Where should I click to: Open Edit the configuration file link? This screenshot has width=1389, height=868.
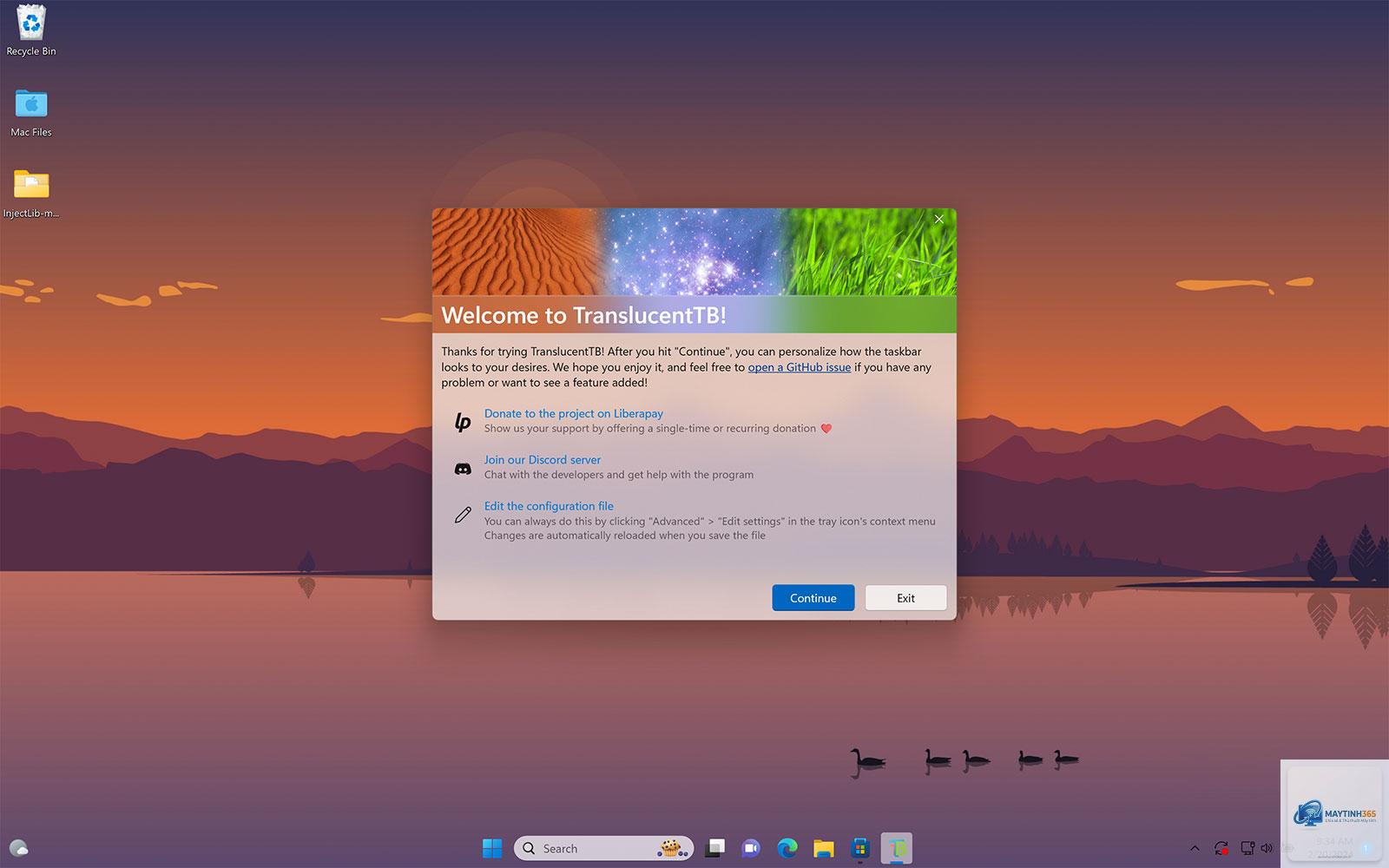point(549,505)
